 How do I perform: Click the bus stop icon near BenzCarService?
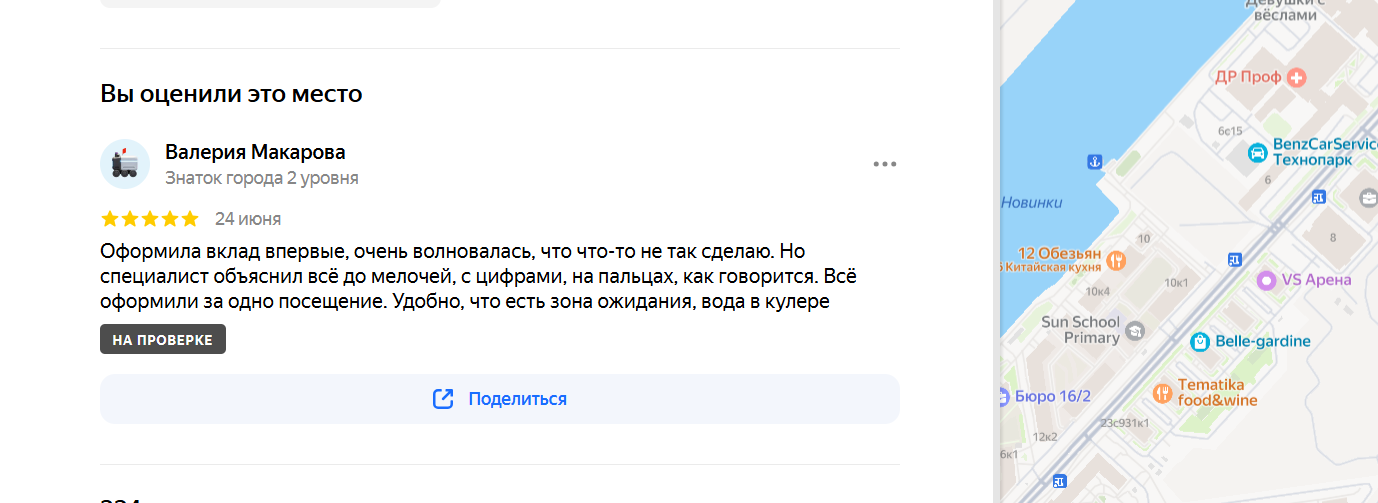[1318, 197]
